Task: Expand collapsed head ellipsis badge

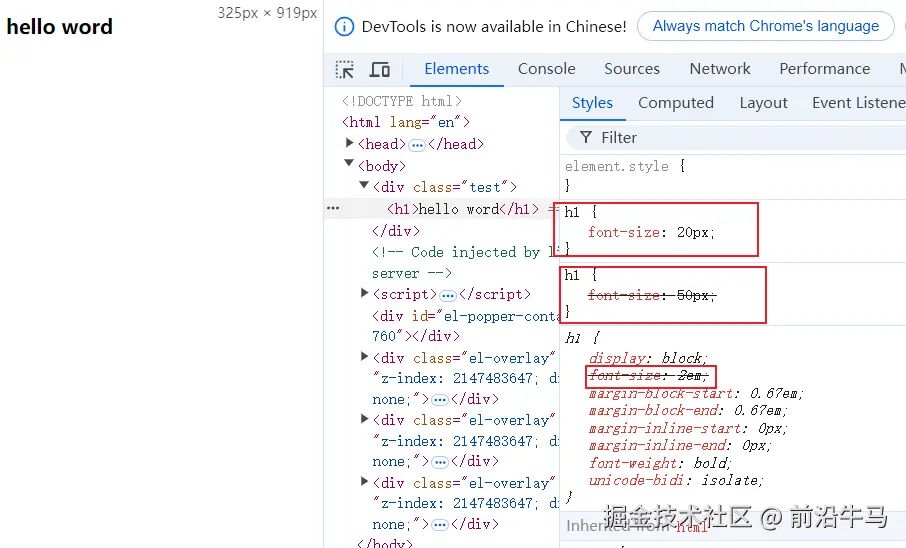Action: (417, 145)
